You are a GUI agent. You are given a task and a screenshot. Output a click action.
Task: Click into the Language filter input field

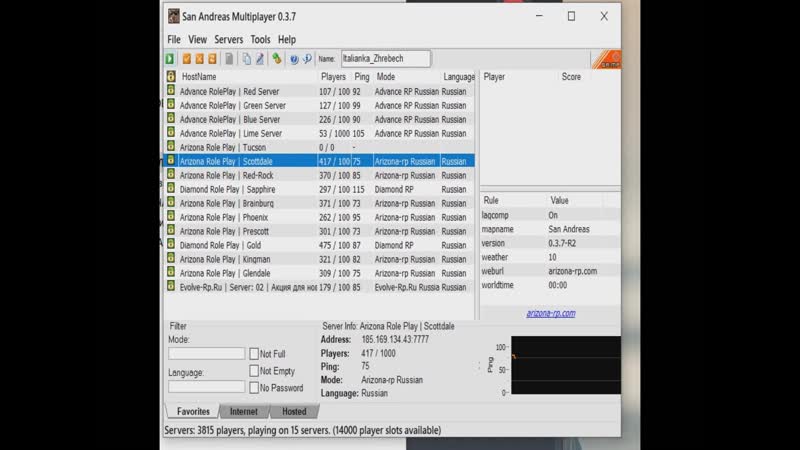[207, 386]
